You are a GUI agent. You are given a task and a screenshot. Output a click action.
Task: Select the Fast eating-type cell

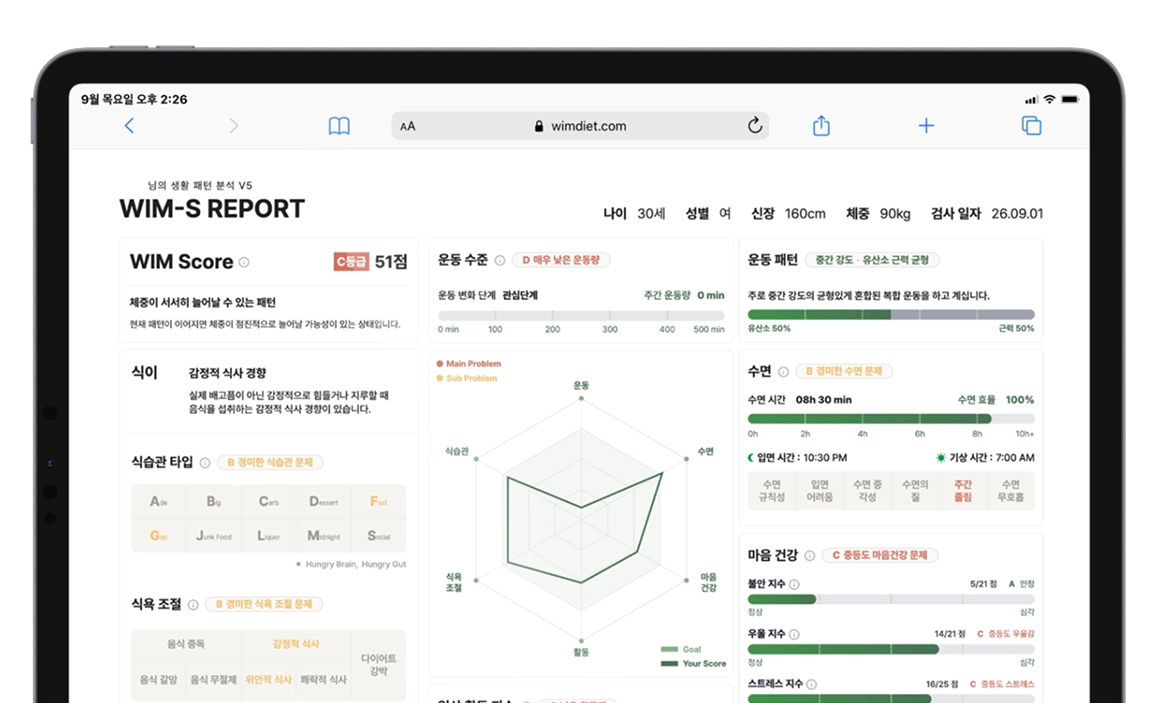[378, 502]
